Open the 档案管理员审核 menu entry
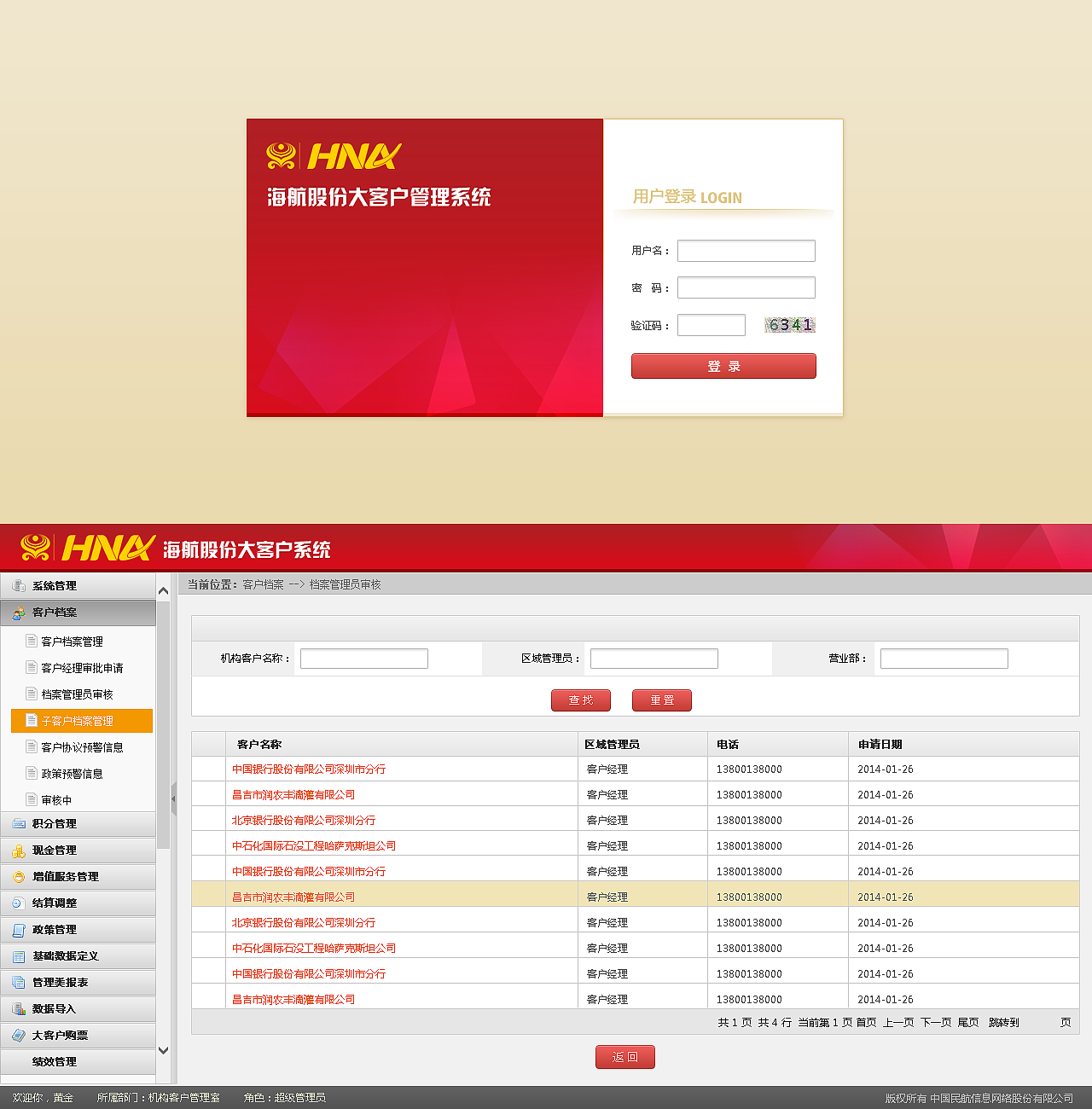 pyautogui.click(x=78, y=694)
